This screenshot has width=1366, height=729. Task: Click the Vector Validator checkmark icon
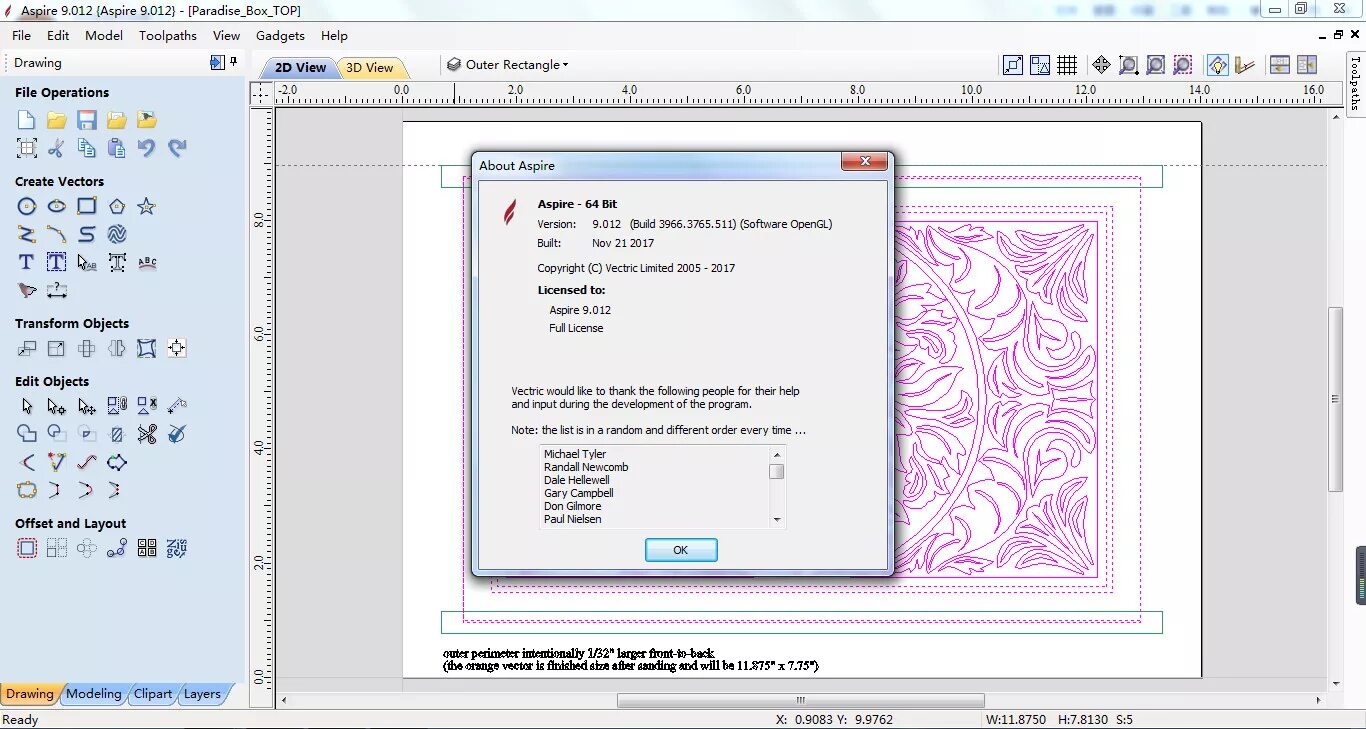pyautogui.click(x=177, y=434)
